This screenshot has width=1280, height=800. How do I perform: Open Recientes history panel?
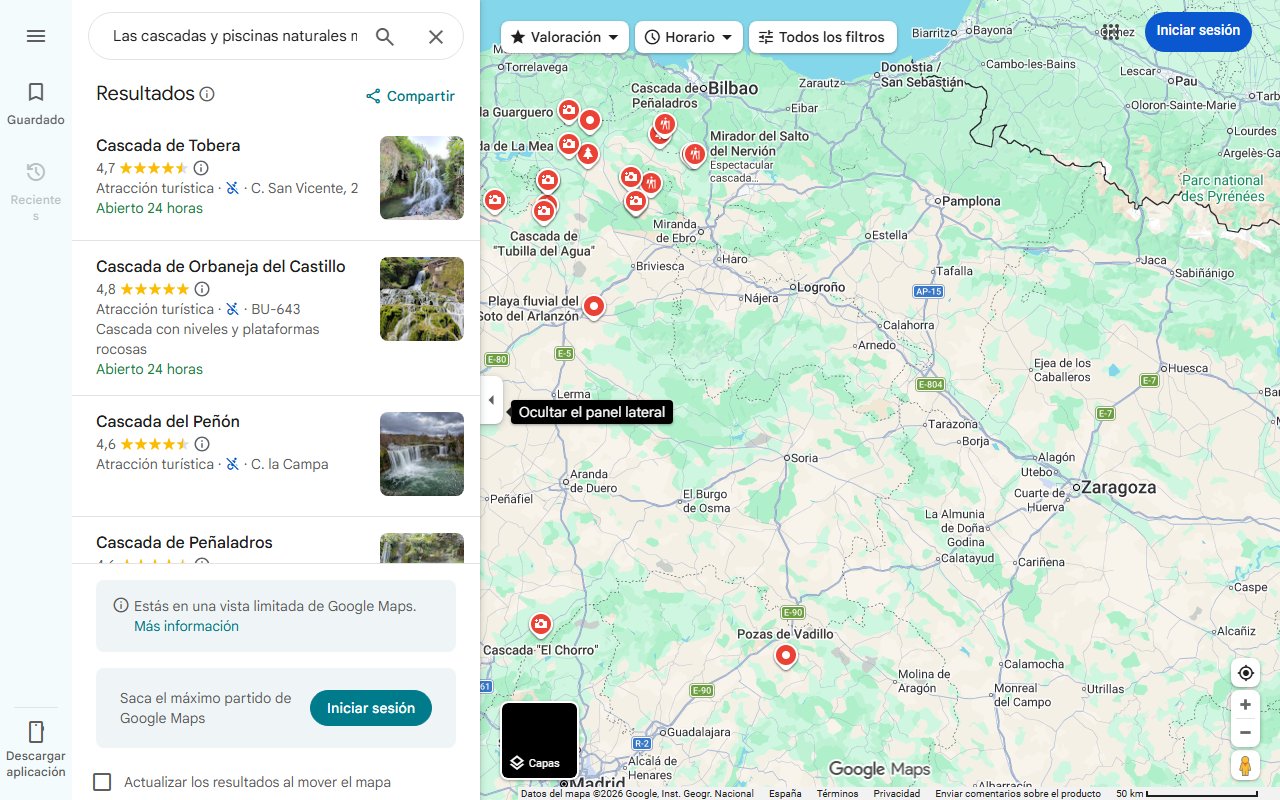pyautogui.click(x=35, y=172)
